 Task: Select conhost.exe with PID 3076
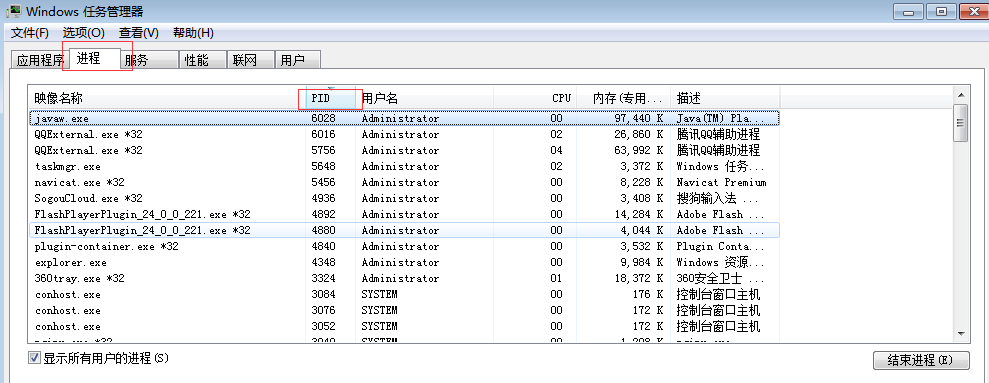coord(404,310)
